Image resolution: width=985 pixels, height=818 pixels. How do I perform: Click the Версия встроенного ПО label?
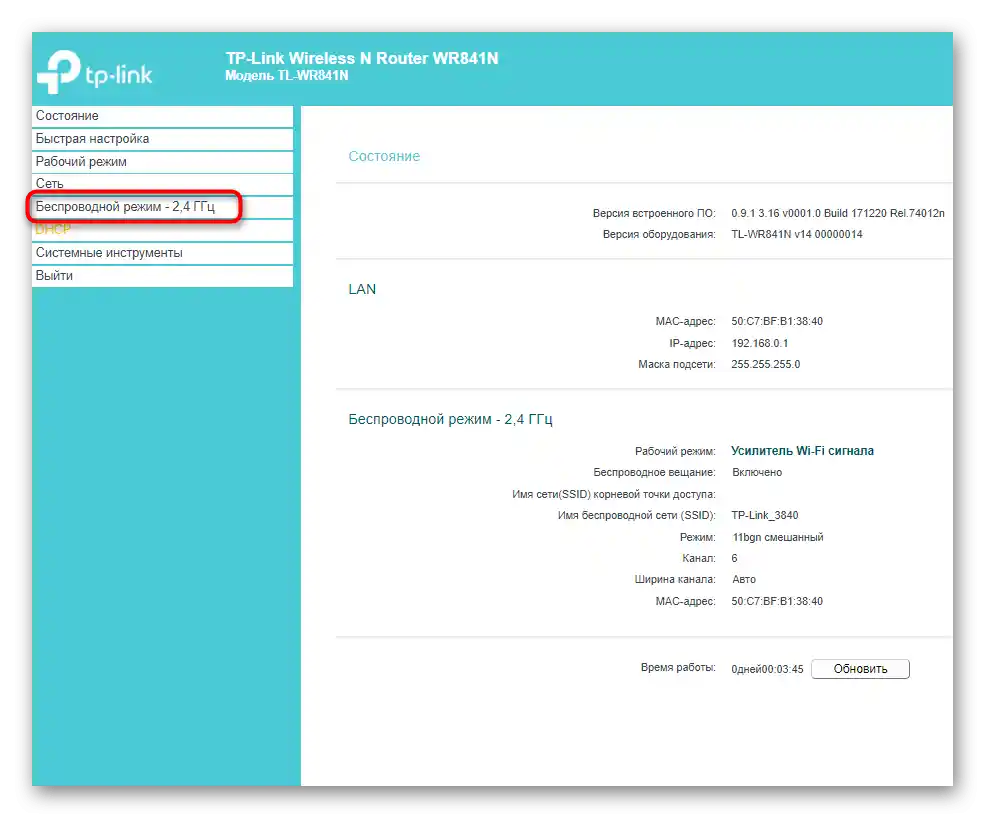coord(654,214)
